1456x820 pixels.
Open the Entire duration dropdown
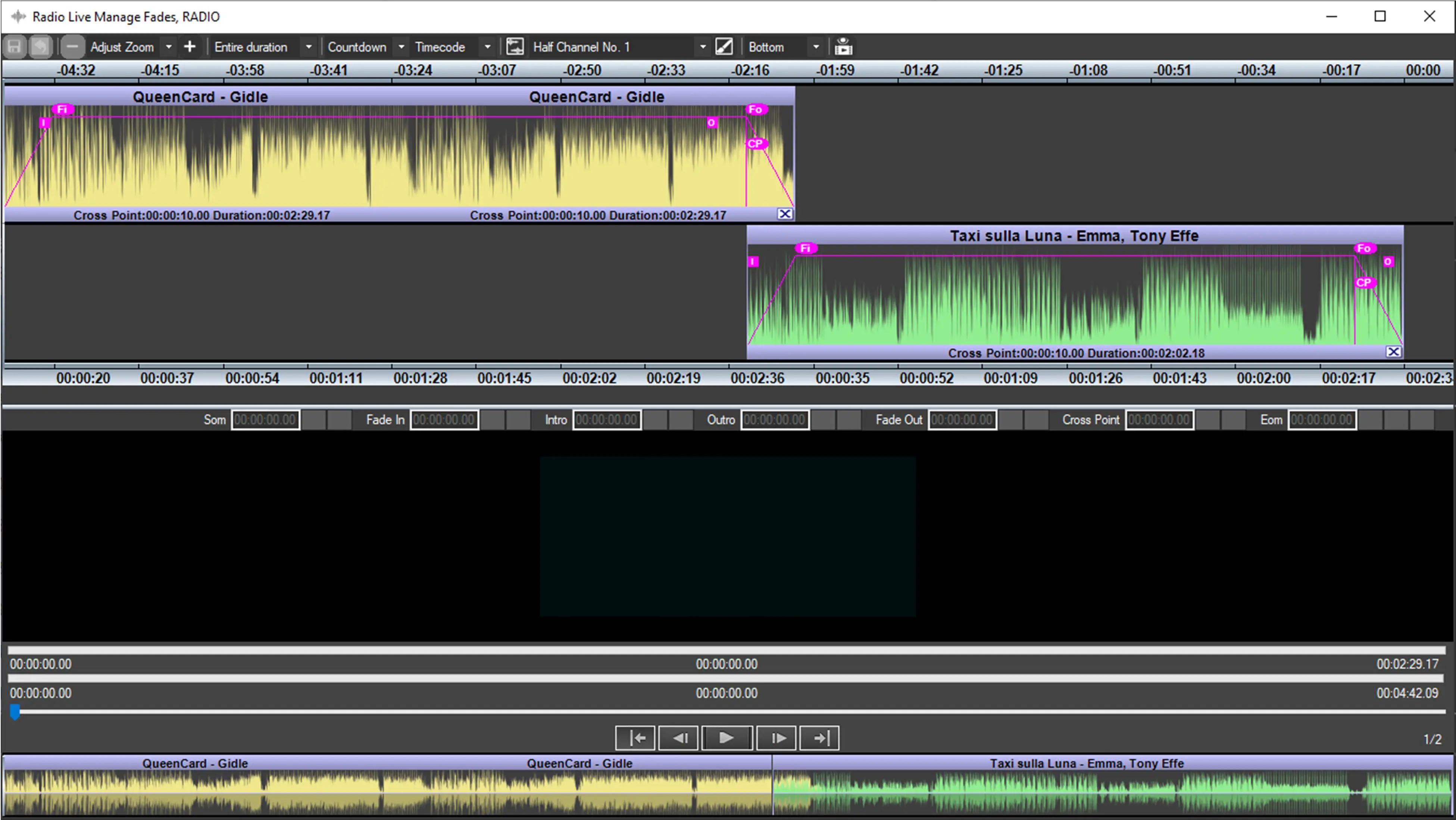click(x=309, y=47)
